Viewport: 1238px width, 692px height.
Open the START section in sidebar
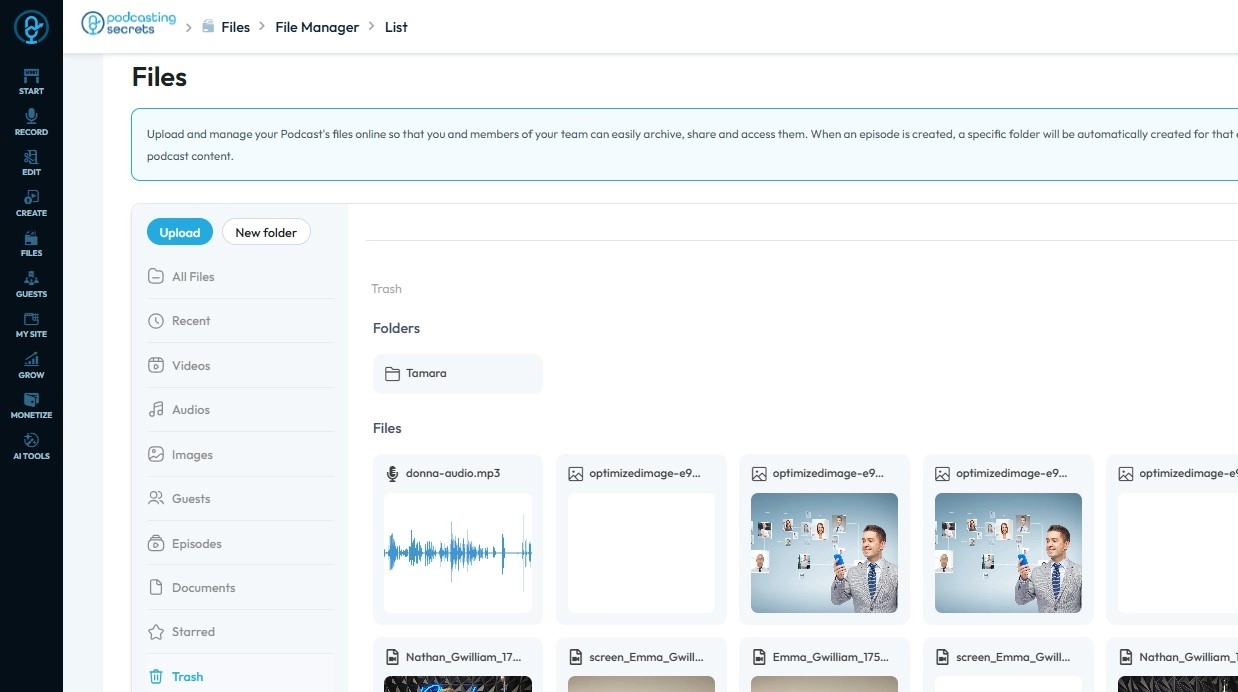[31, 82]
